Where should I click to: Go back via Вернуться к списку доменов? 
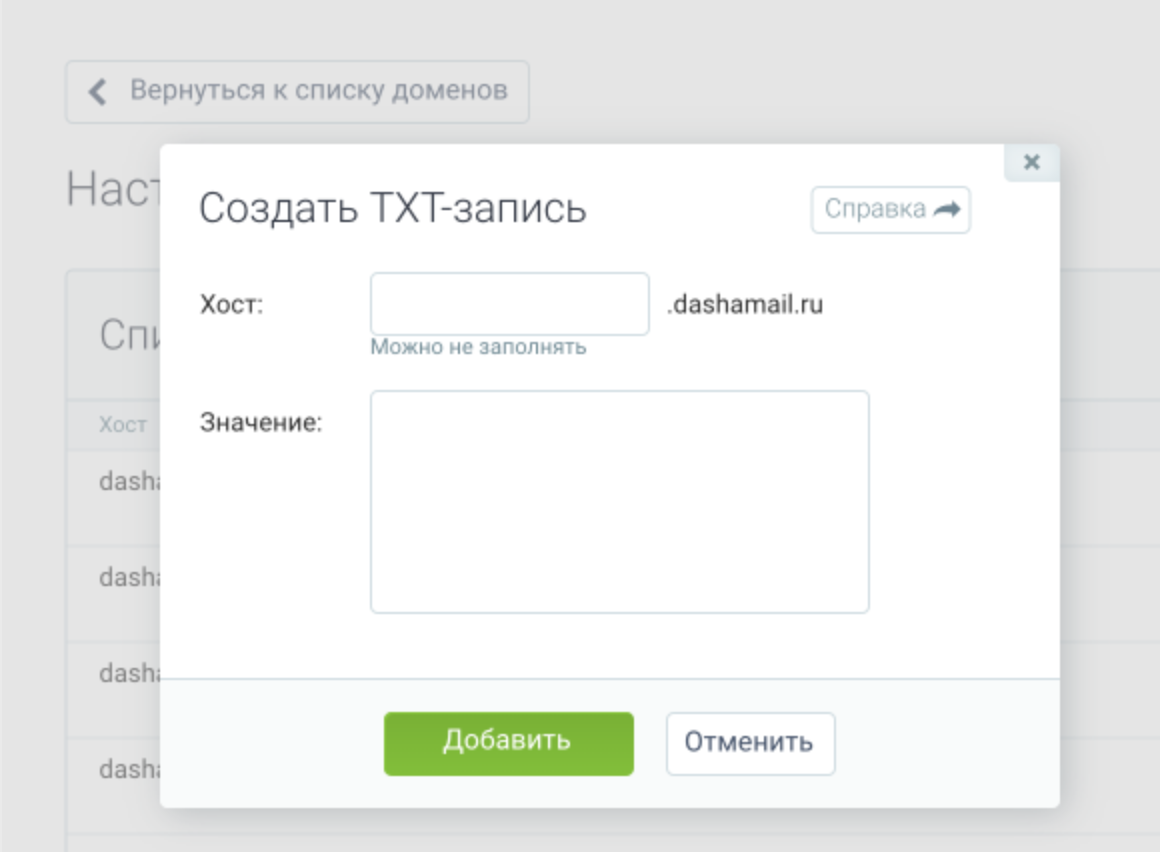(297, 92)
